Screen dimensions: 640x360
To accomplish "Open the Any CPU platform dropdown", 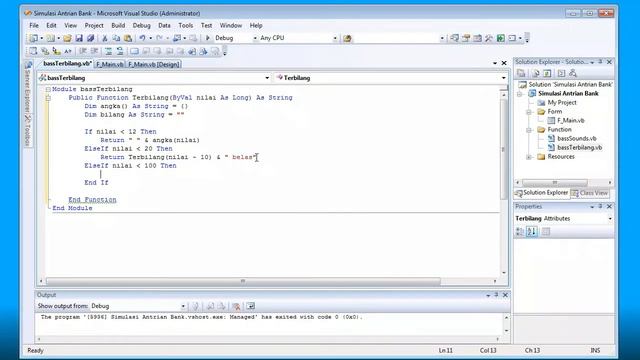I will click(x=335, y=38).
